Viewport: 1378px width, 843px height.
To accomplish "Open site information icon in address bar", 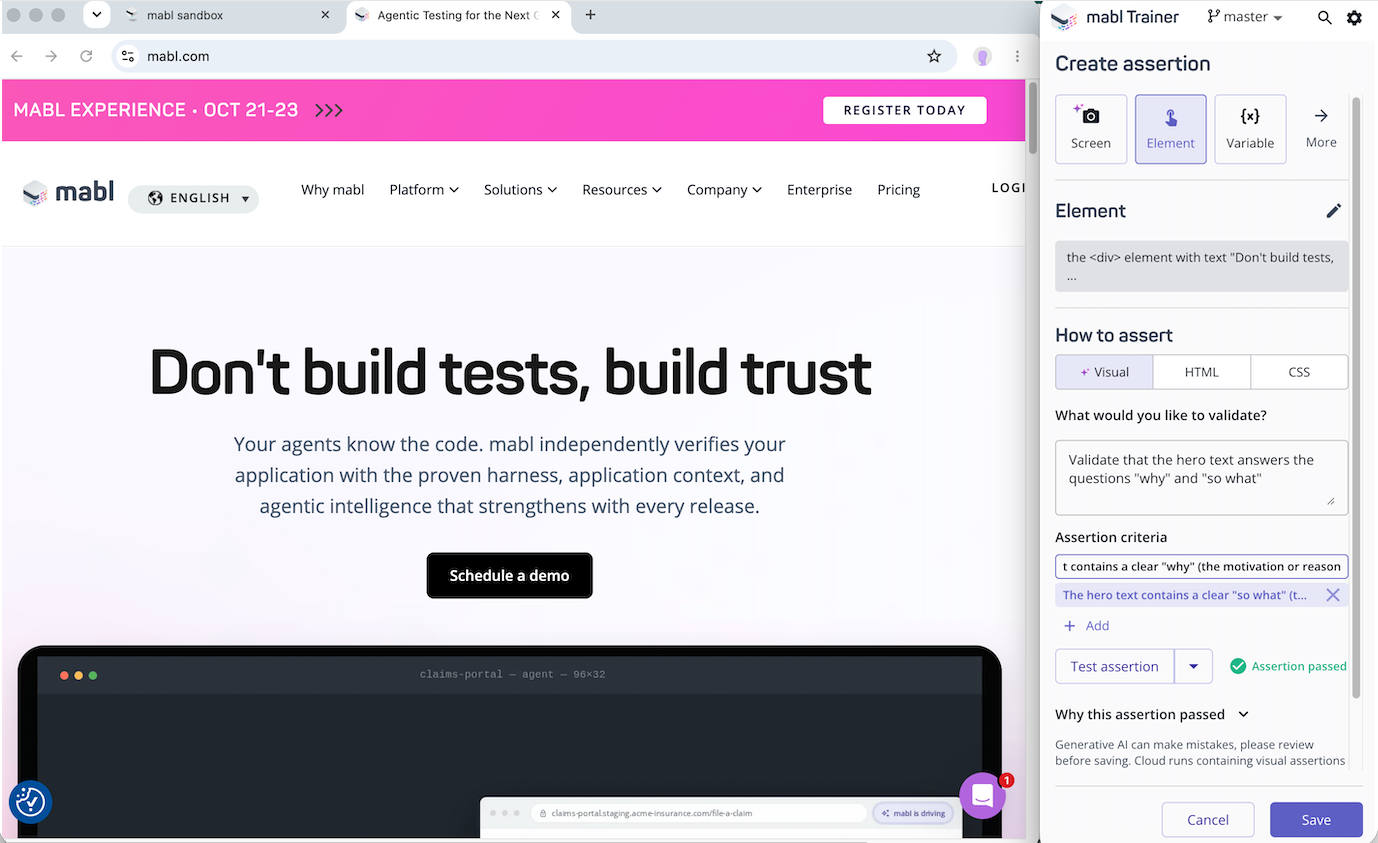I will pos(128,56).
